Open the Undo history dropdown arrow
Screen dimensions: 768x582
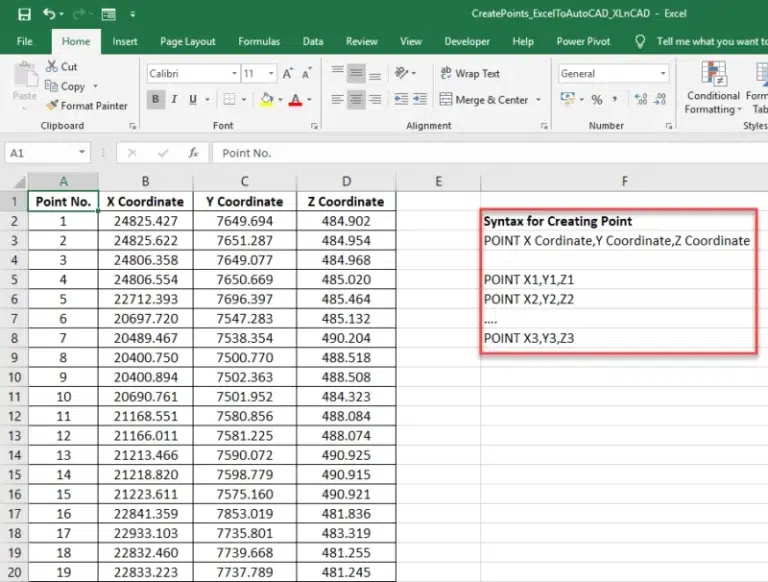[x=61, y=14]
